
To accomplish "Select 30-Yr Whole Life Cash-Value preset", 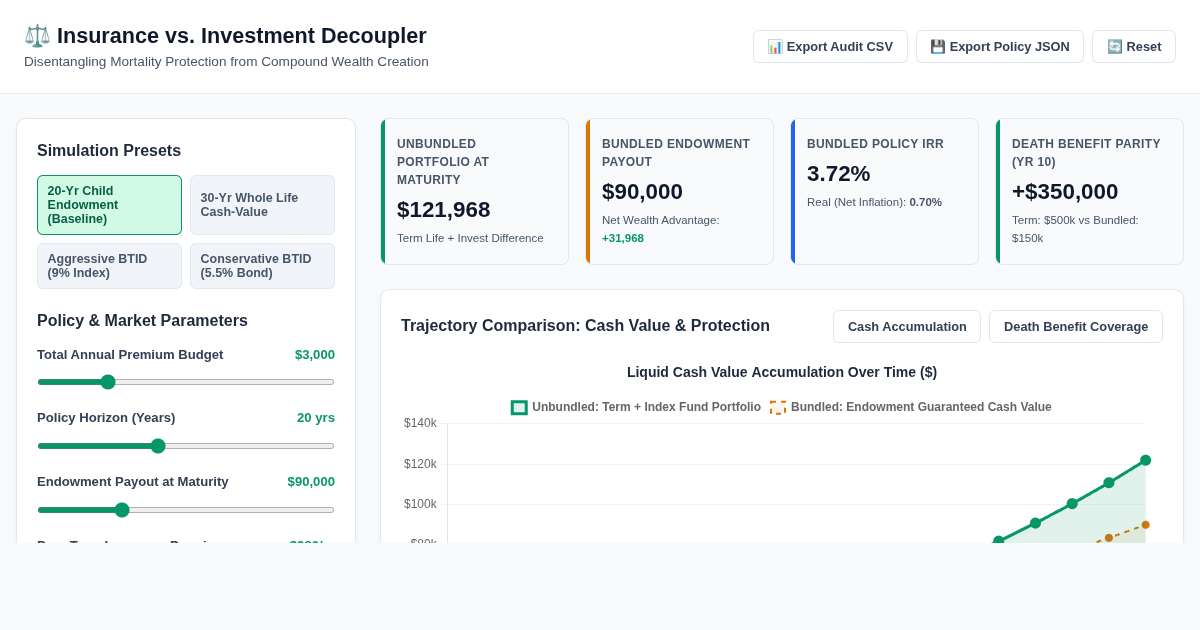I will [x=262, y=205].
